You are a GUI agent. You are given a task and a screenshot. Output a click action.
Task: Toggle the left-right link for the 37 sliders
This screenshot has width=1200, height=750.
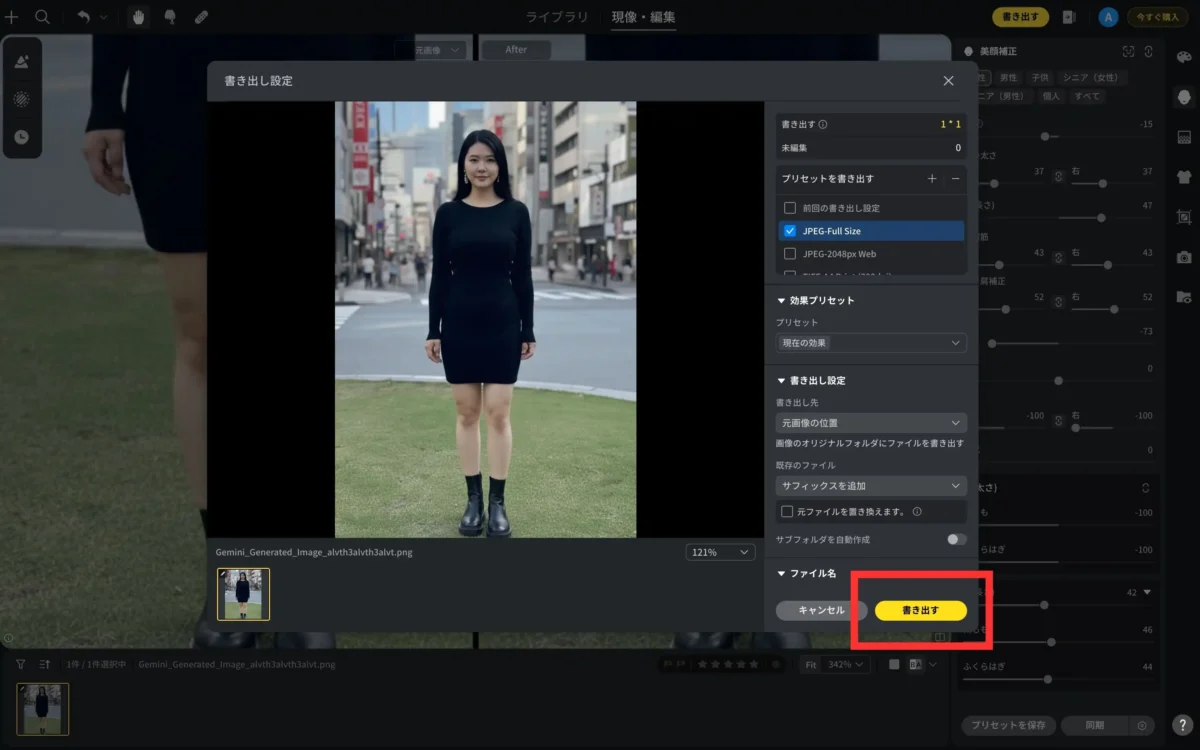pos(1058,176)
